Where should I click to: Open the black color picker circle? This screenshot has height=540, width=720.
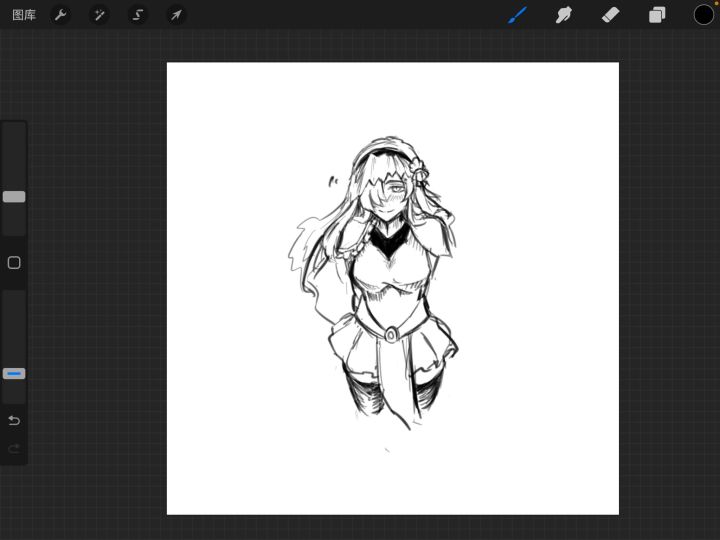click(703, 15)
